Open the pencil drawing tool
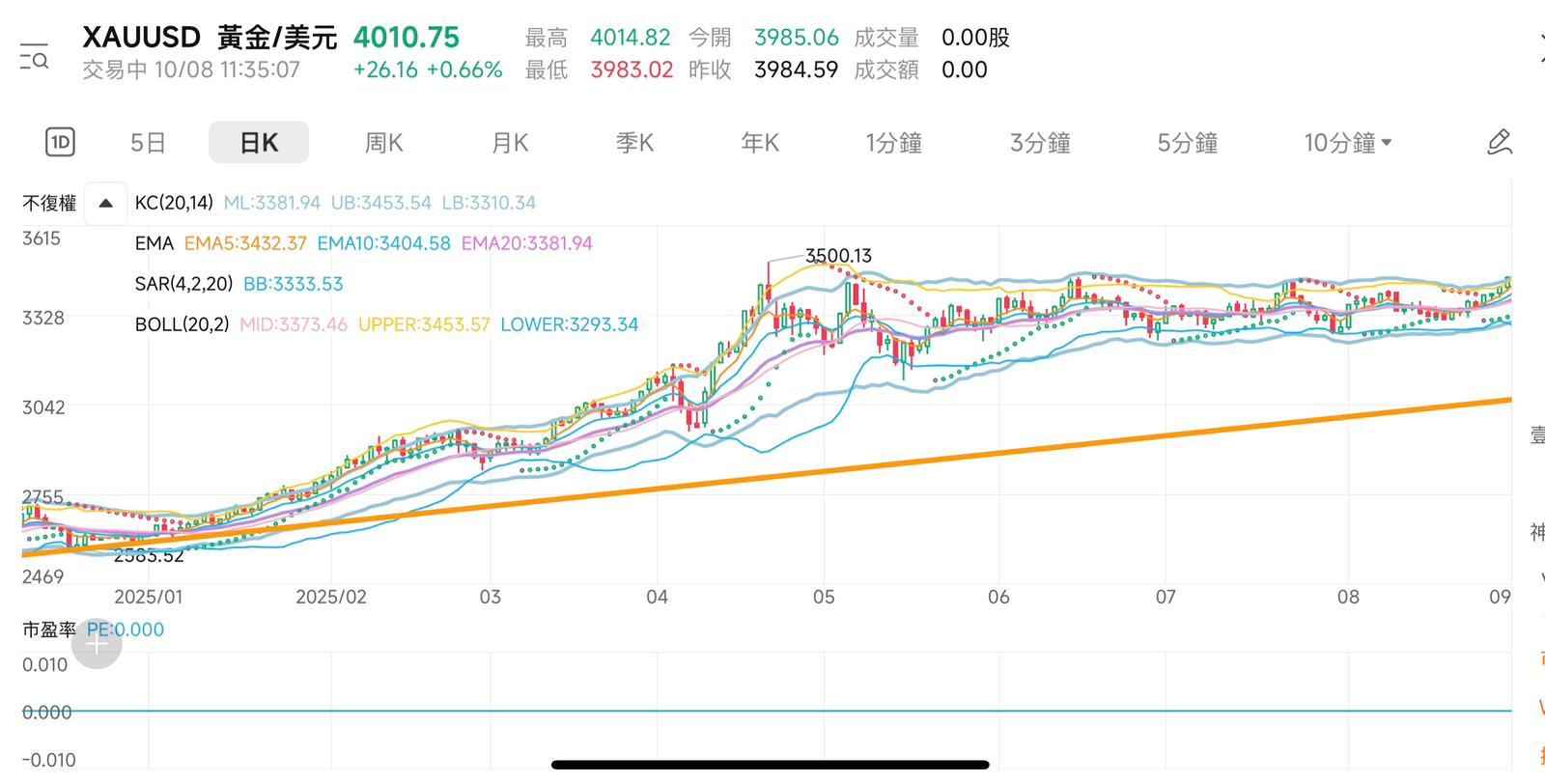 [1499, 143]
